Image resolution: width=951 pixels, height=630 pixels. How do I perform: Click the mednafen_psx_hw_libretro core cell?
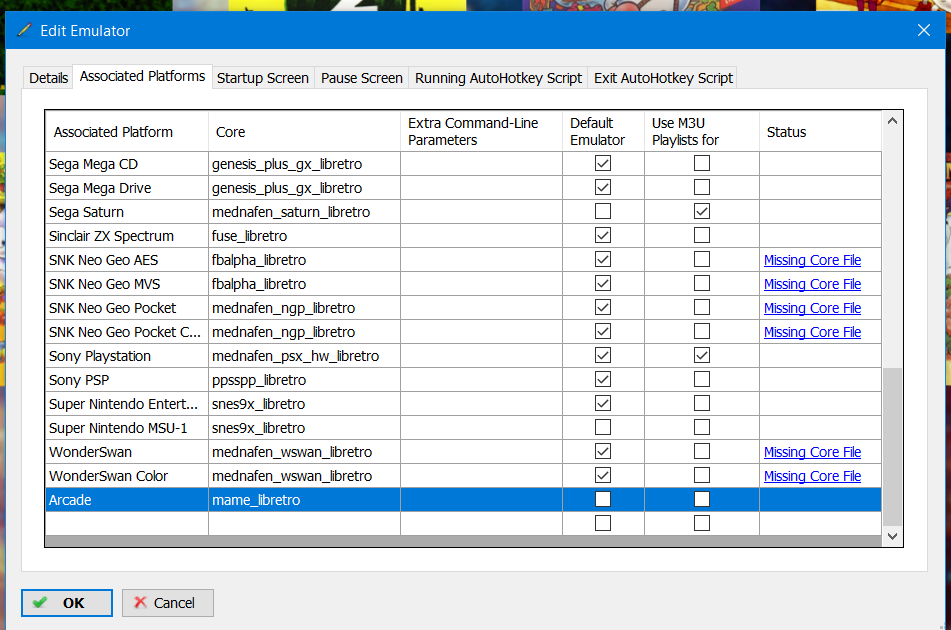[x=304, y=356]
